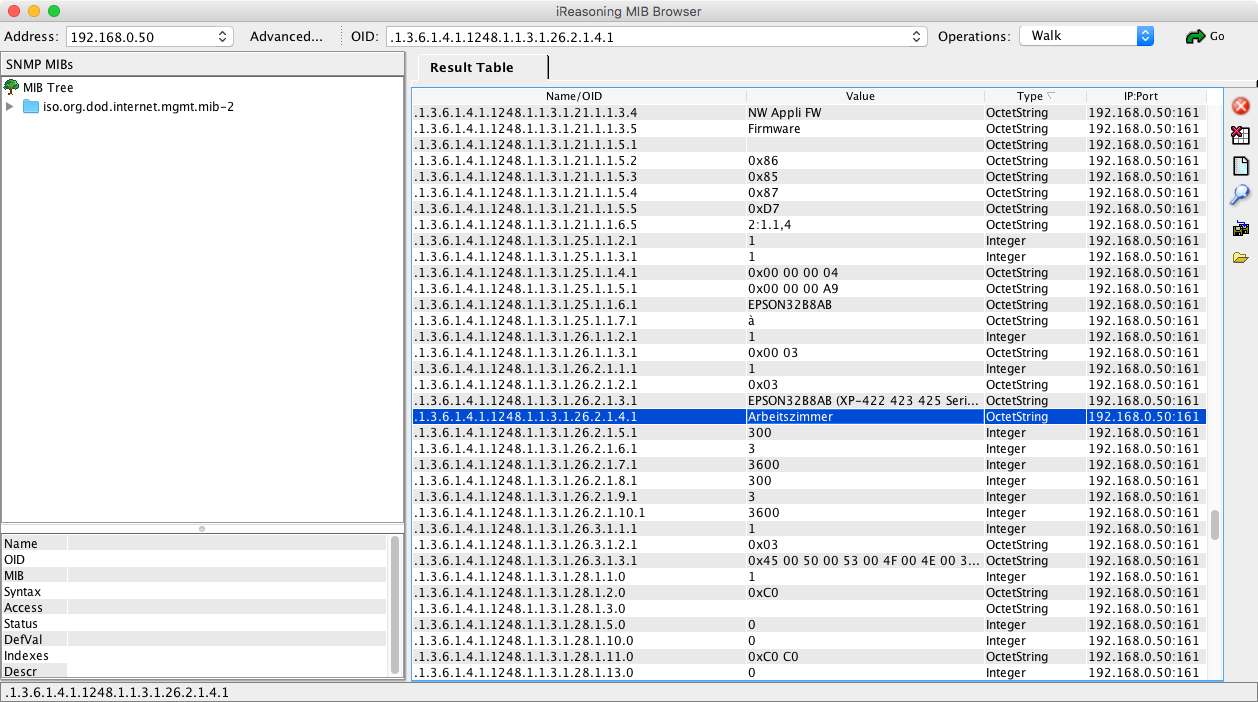The width and height of the screenshot is (1258, 702).
Task: Sort by the Type column header
Action: click(1034, 96)
